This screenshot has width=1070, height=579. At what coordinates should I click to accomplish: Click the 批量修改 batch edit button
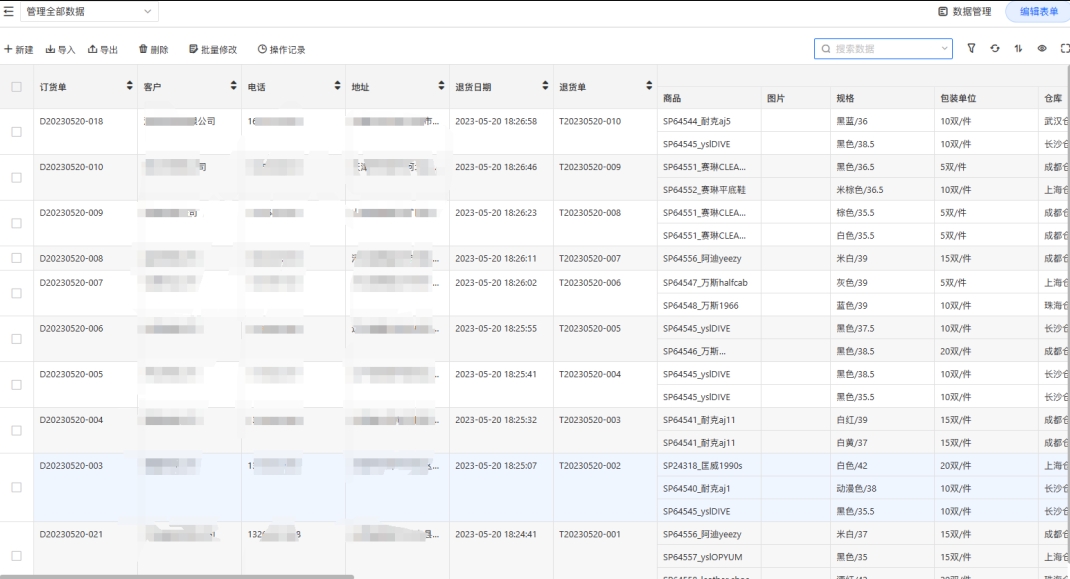click(x=213, y=49)
